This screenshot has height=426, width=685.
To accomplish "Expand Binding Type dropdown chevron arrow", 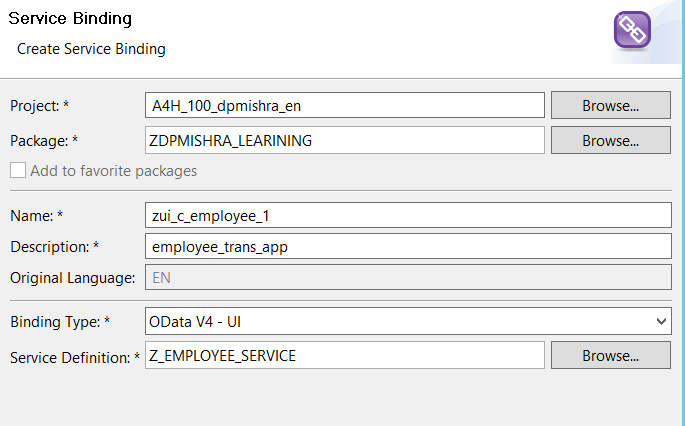I will [661, 322].
